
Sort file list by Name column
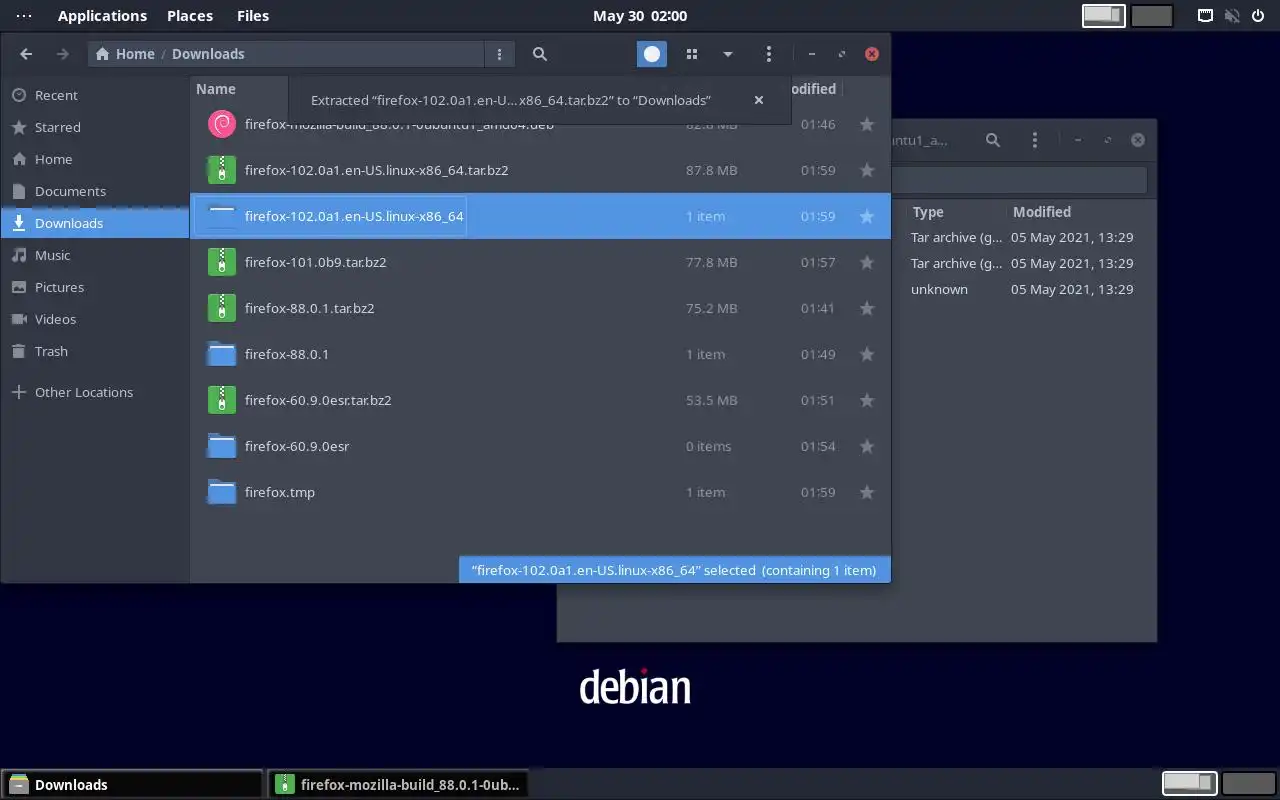216,89
